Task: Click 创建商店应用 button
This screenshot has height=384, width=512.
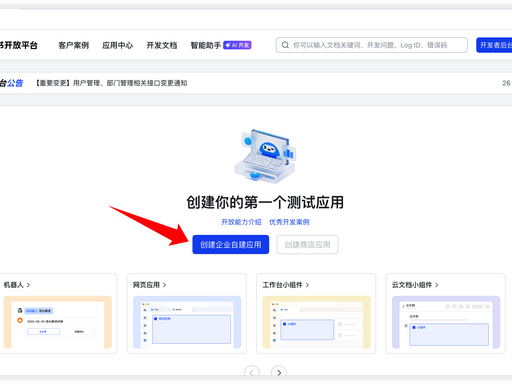Action: [307, 245]
